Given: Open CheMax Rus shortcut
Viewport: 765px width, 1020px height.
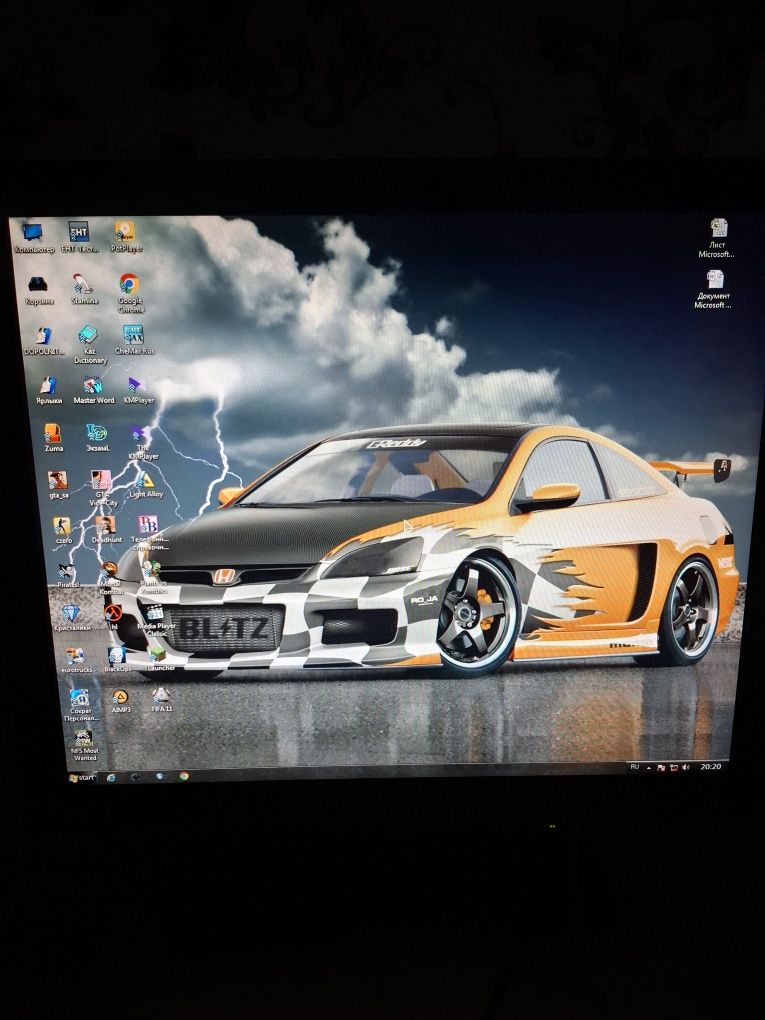Looking at the screenshot, I should (x=133, y=340).
